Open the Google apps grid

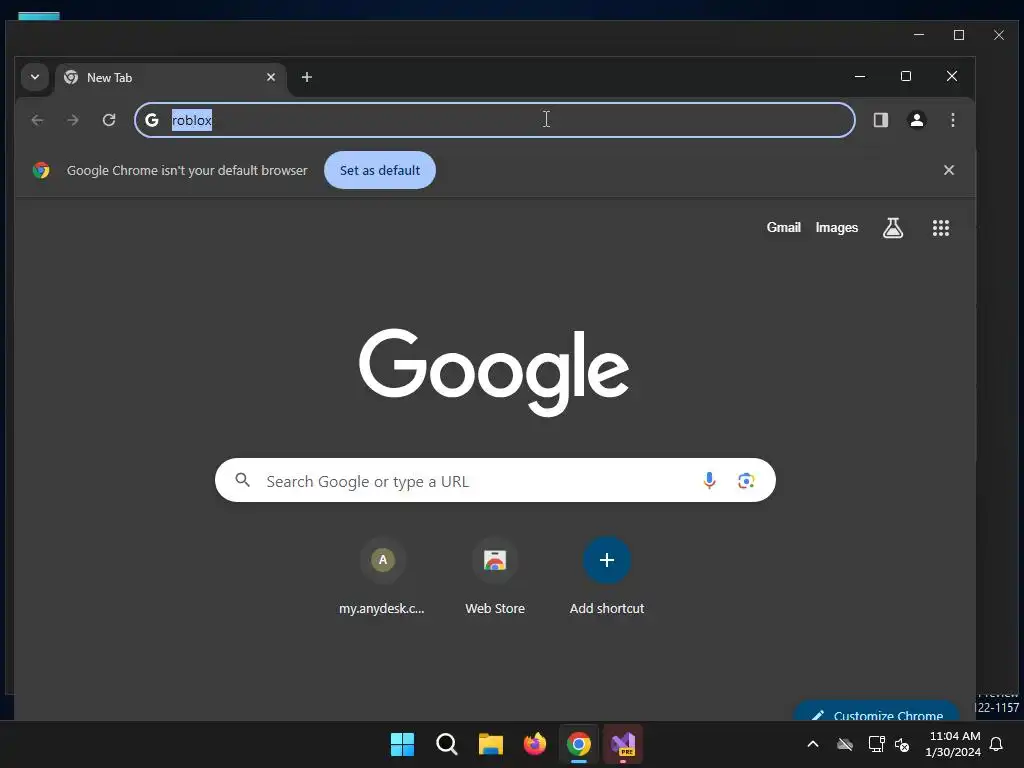point(941,228)
